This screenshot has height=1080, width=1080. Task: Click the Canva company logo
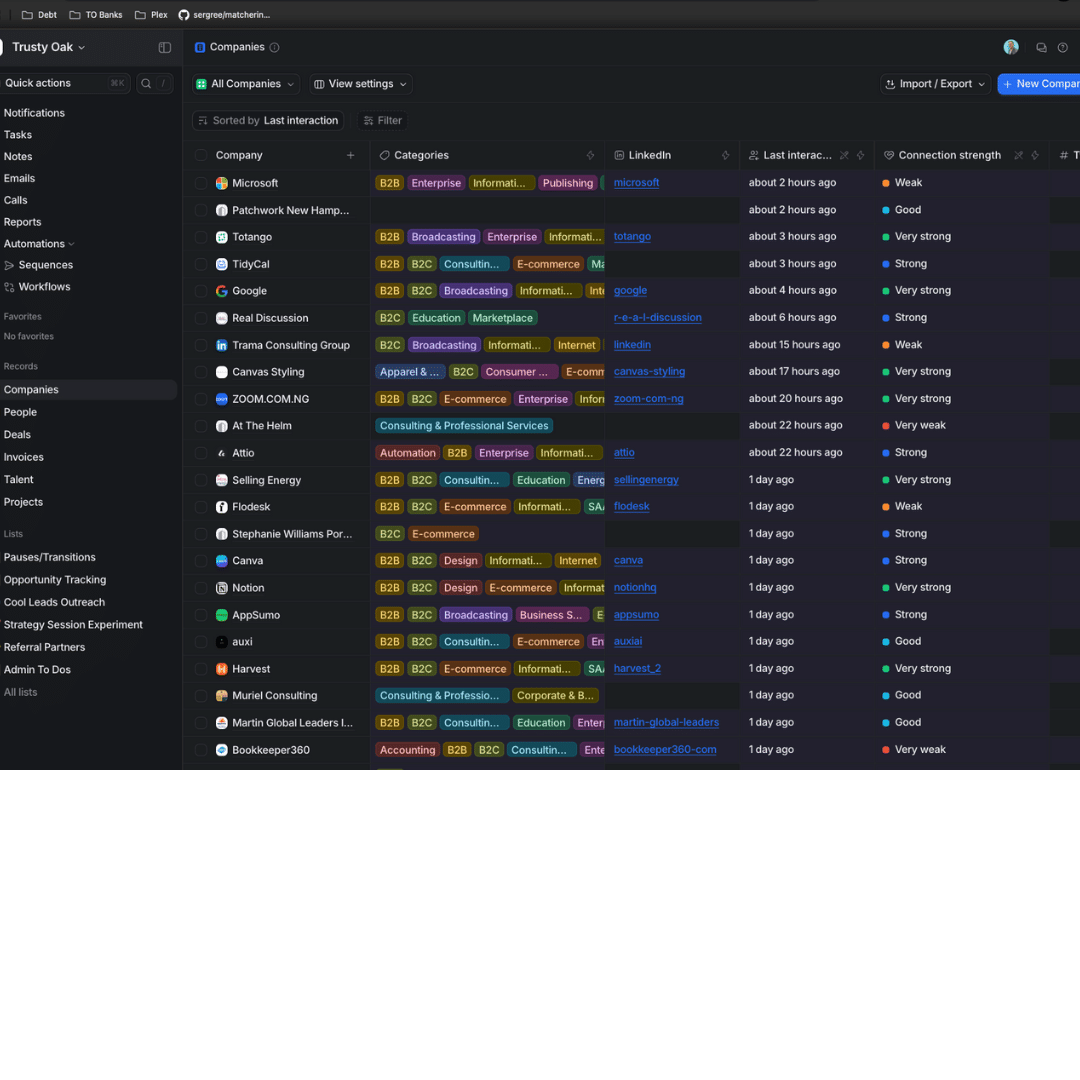[x=222, y=561]
